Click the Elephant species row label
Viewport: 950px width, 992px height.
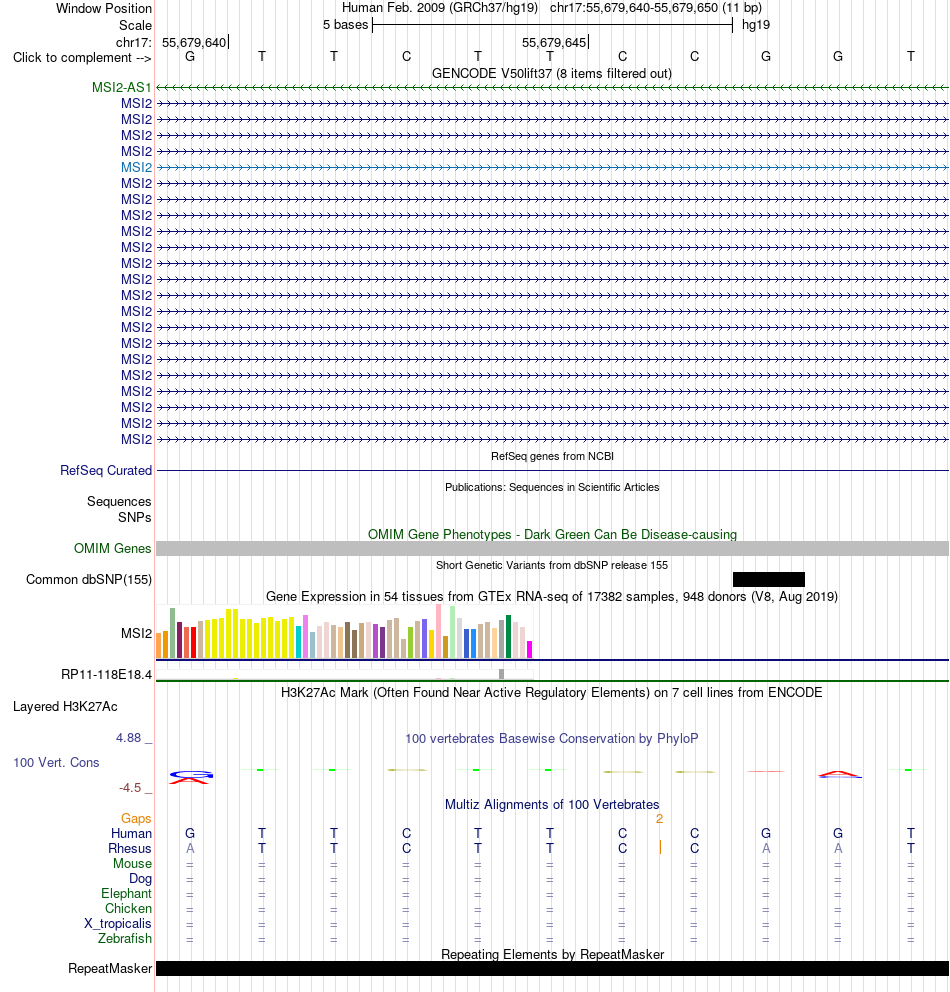(x=126, y=893)
